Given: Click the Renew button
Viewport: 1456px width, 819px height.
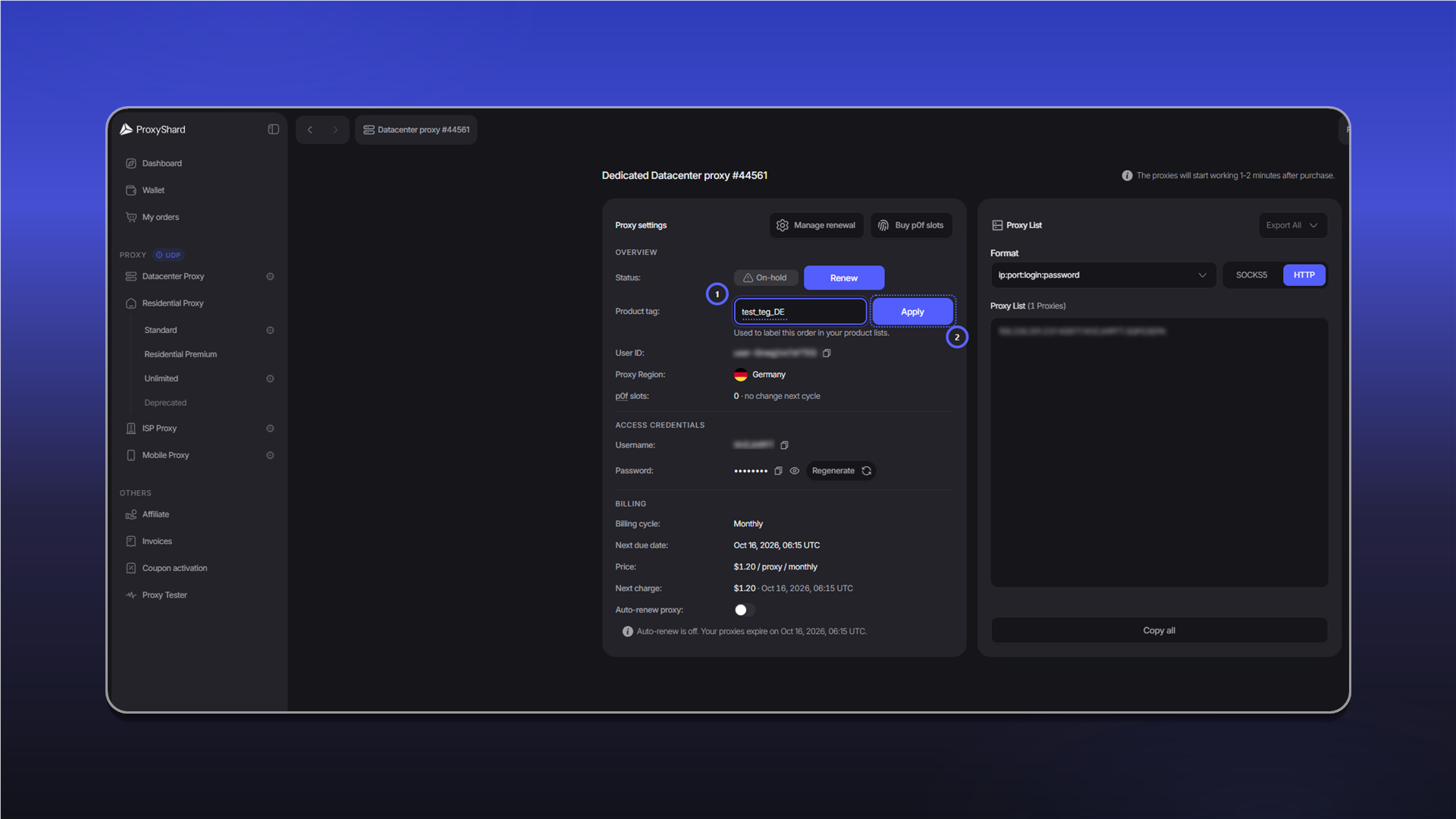Looking at the screenshot, I should pos(844,278).
